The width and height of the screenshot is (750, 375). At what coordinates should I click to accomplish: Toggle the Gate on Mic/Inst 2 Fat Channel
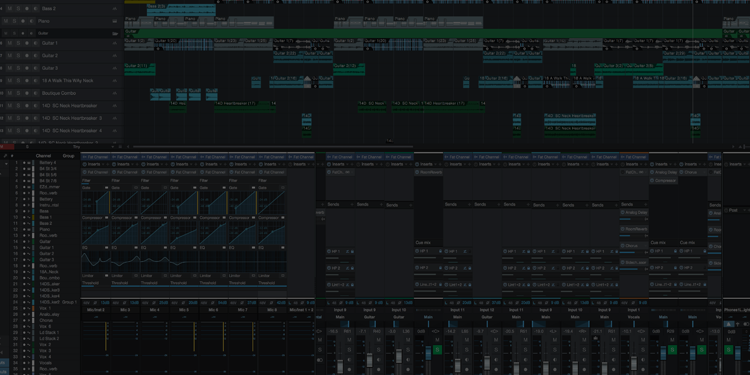coord(106,188)
